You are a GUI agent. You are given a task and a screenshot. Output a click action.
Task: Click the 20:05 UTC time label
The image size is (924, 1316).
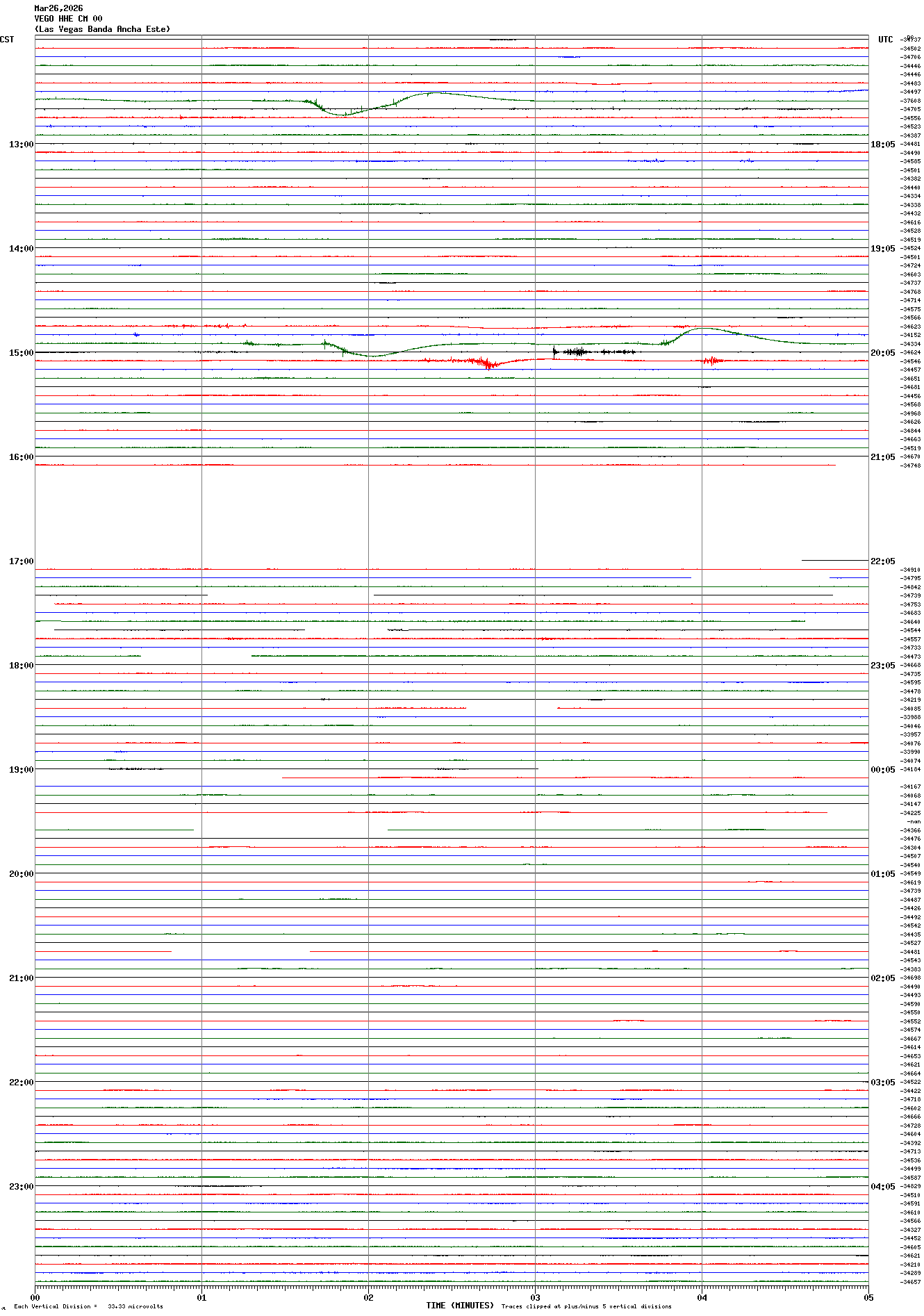(x=882, y=353)
